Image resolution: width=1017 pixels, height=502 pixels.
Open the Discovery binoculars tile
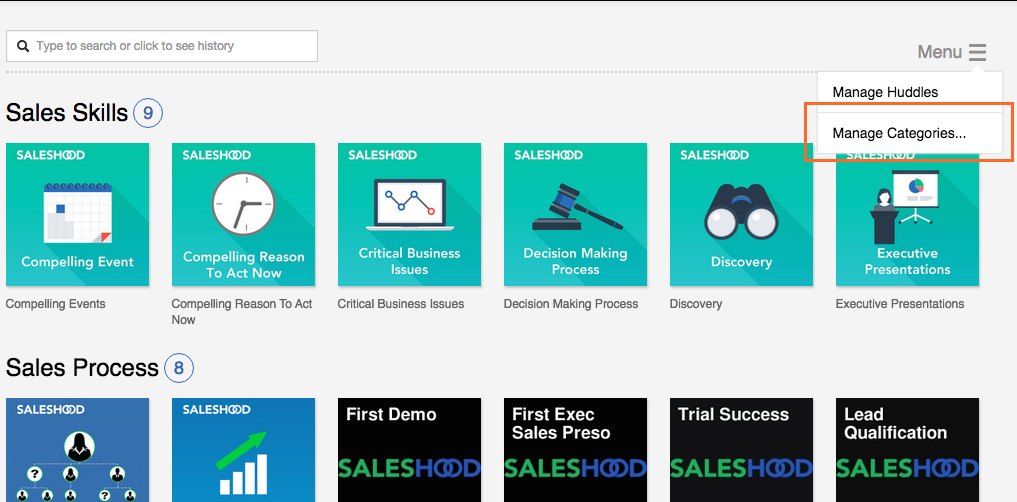point(741,215)
